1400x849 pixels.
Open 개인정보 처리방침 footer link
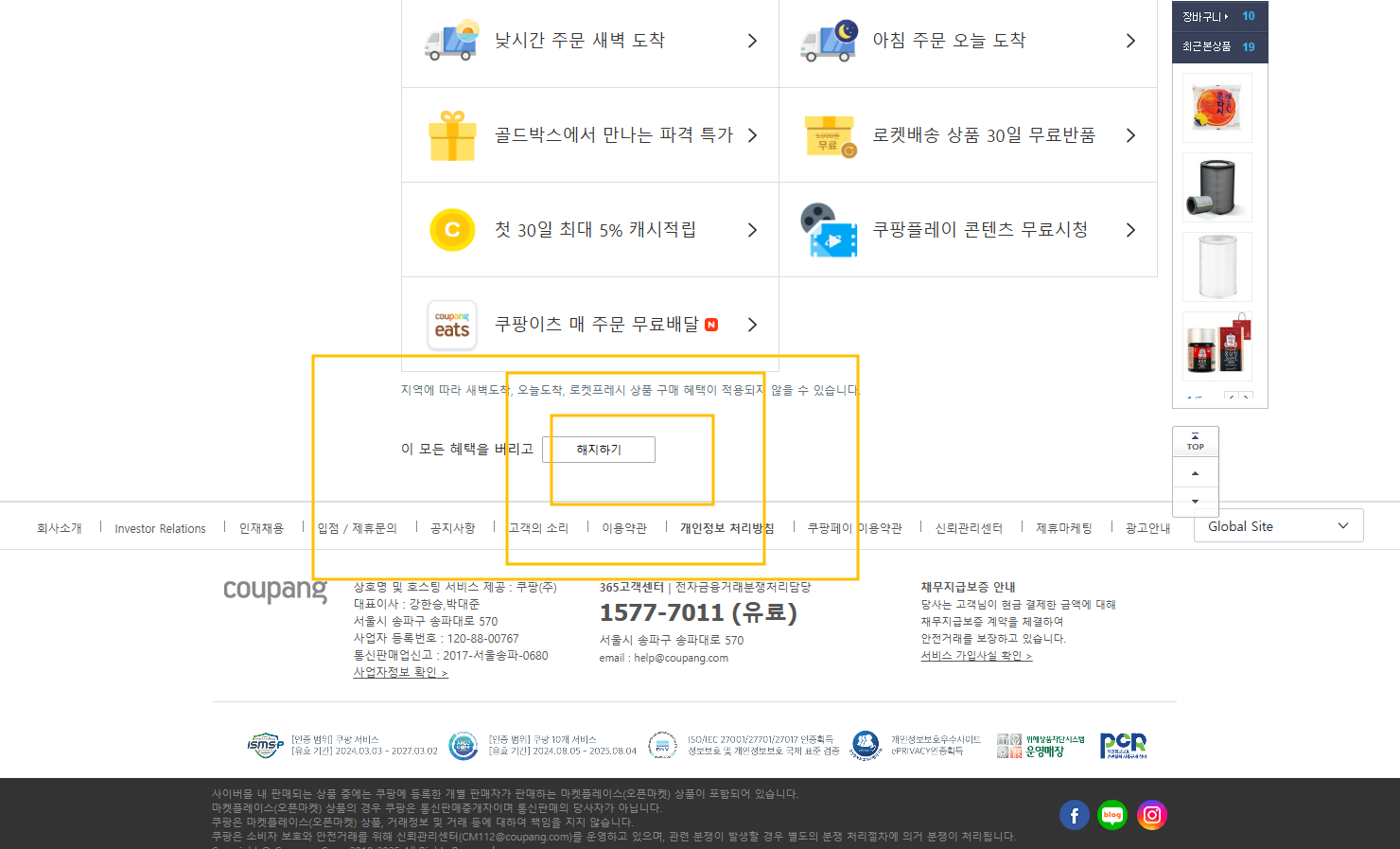tap(726, 528)
